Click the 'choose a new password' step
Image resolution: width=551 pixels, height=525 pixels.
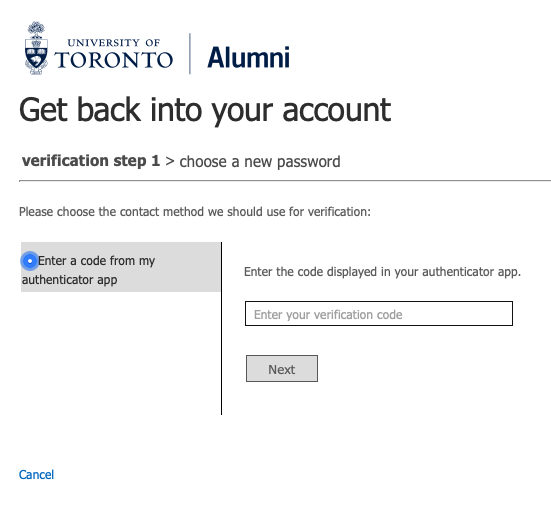260,162
